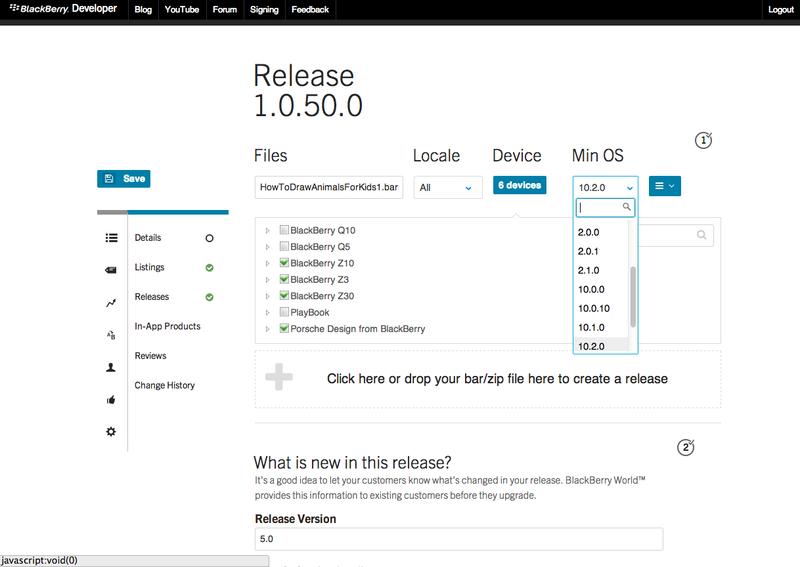This screenshot has height=567, width=800.
Task: Click the 6 devices button
Action: pos(519,185)
